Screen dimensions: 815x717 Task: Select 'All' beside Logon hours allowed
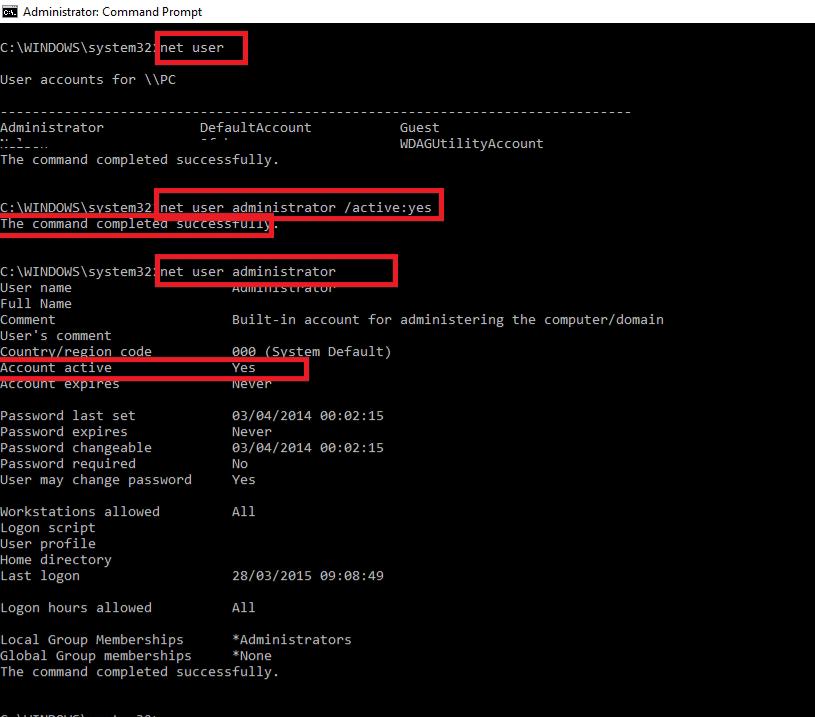pos(244,608)
